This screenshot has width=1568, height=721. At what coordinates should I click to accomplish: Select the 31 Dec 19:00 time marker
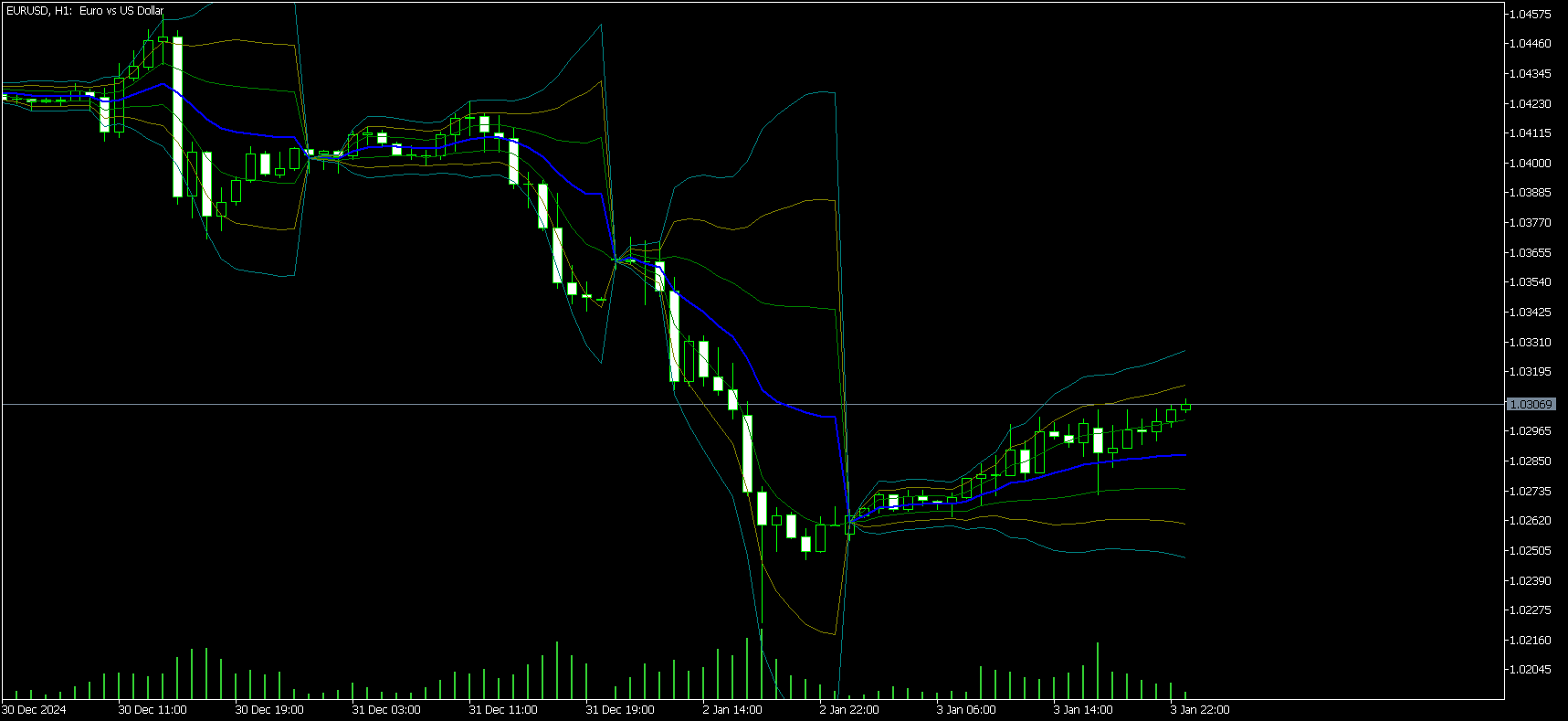[620, 709]
